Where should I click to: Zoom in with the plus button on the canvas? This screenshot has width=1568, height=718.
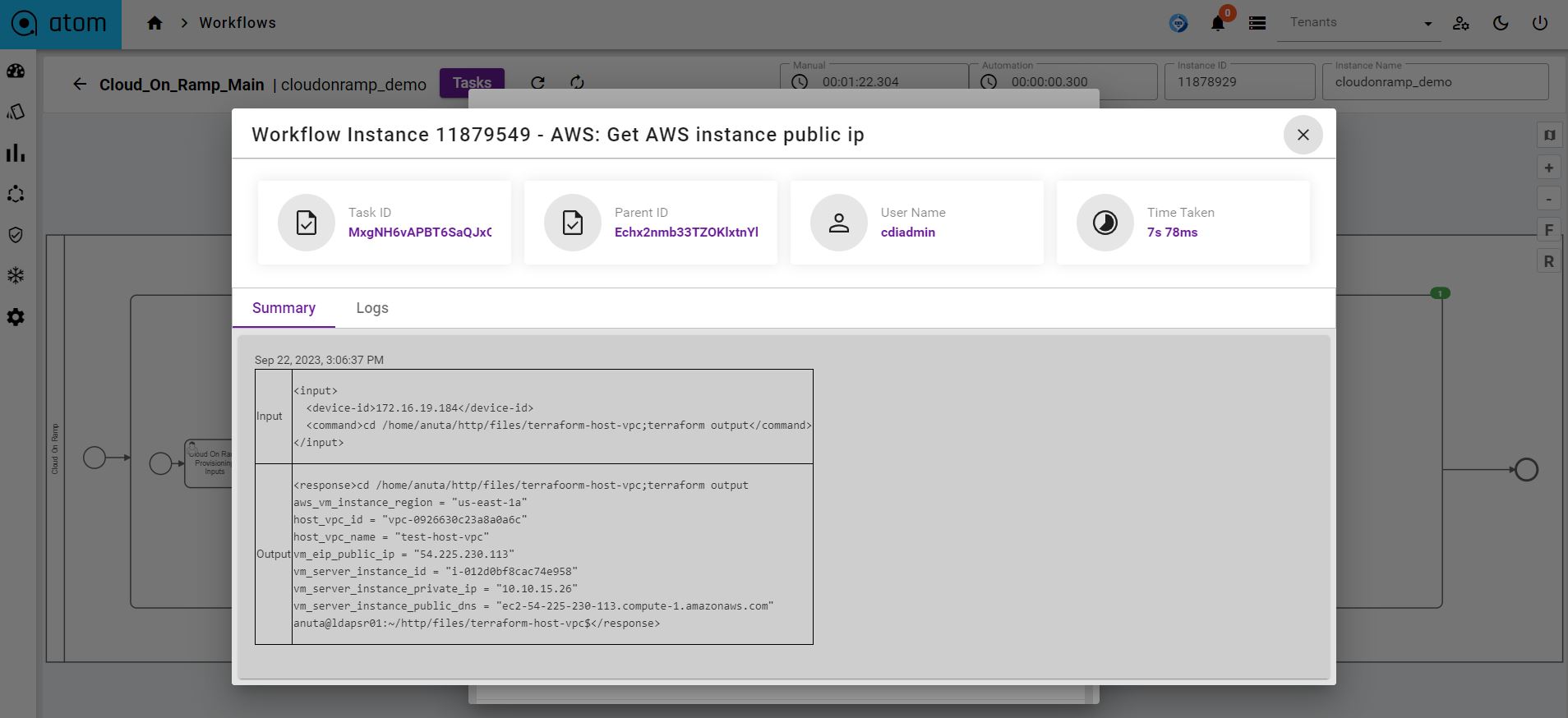click(1549, 168)
